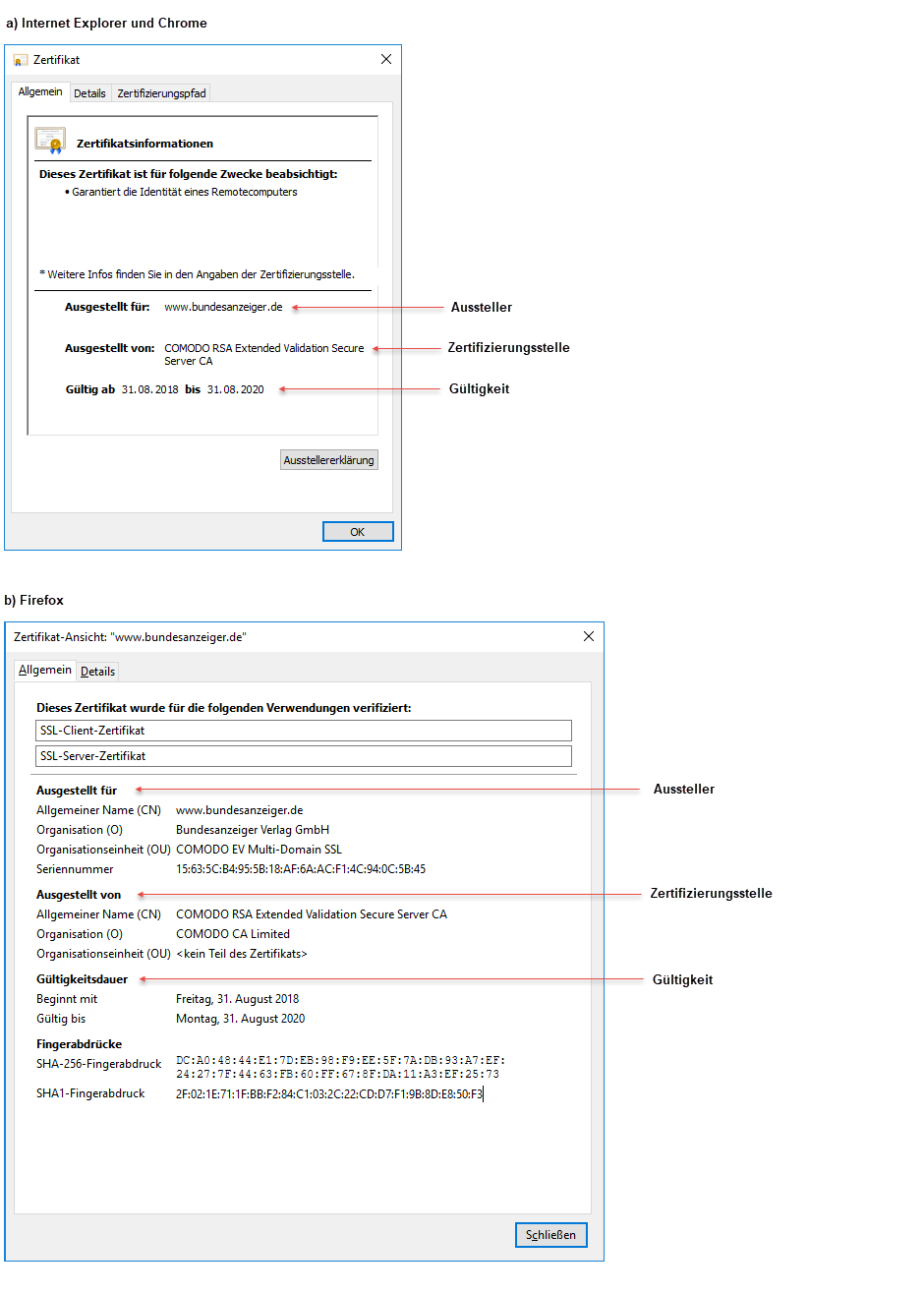Click the Gültigkeitsdauer section heading
This screenshot has width=924, height=1295.
pos(82,979)
